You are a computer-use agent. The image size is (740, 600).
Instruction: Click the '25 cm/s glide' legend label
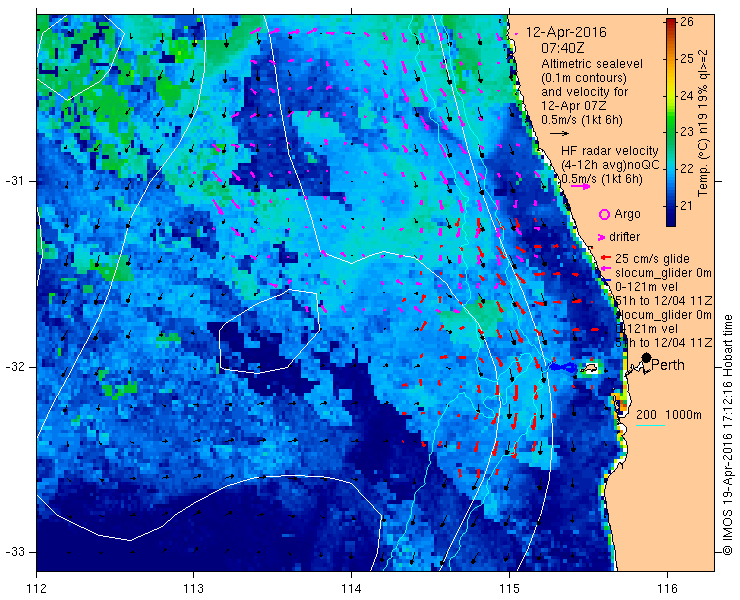pyautogui.click(x=652, y=259)
